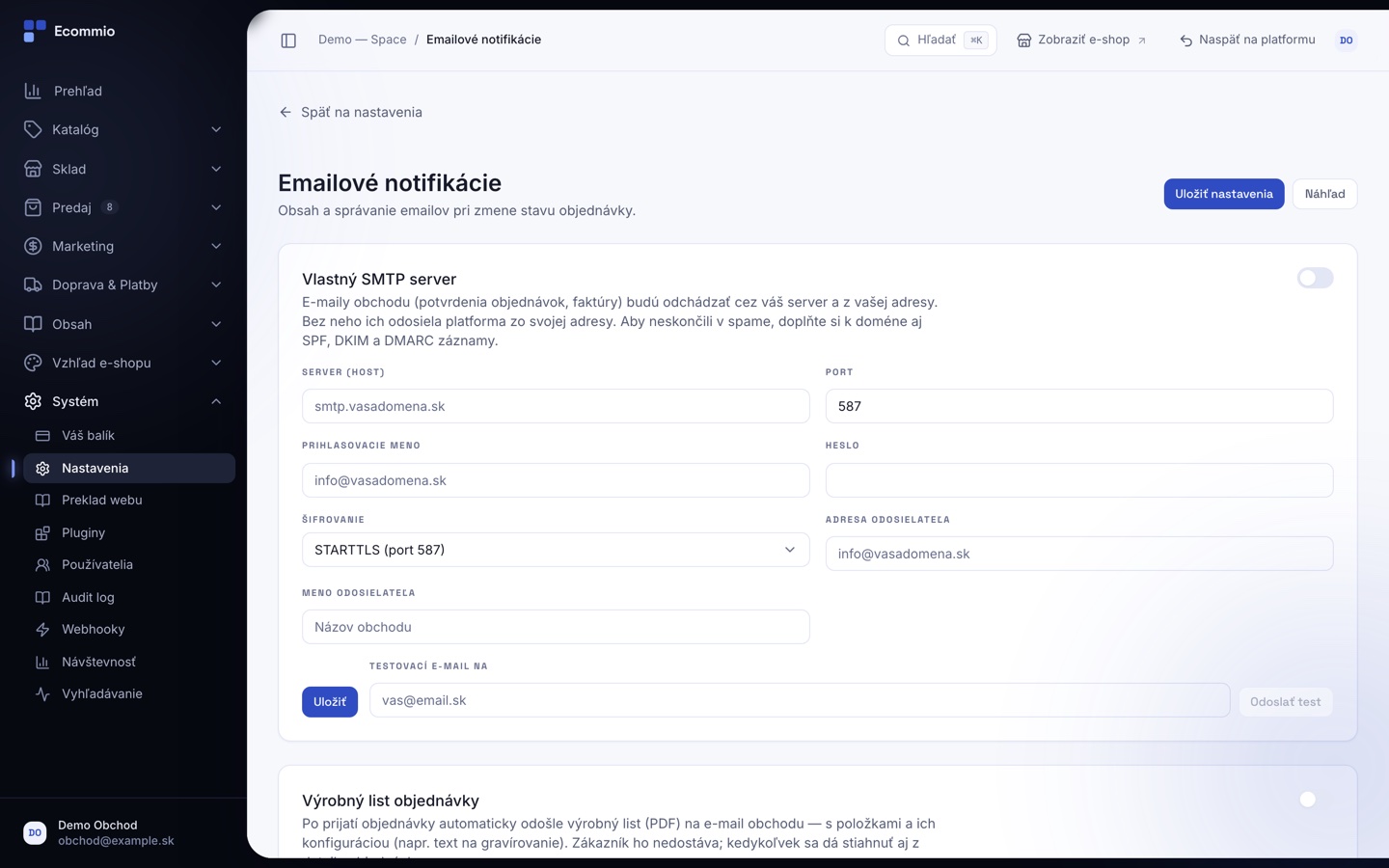1389x868 pixels.
Task: Click the Predaj shopping bag icon
Action: (x=33, y=207)
